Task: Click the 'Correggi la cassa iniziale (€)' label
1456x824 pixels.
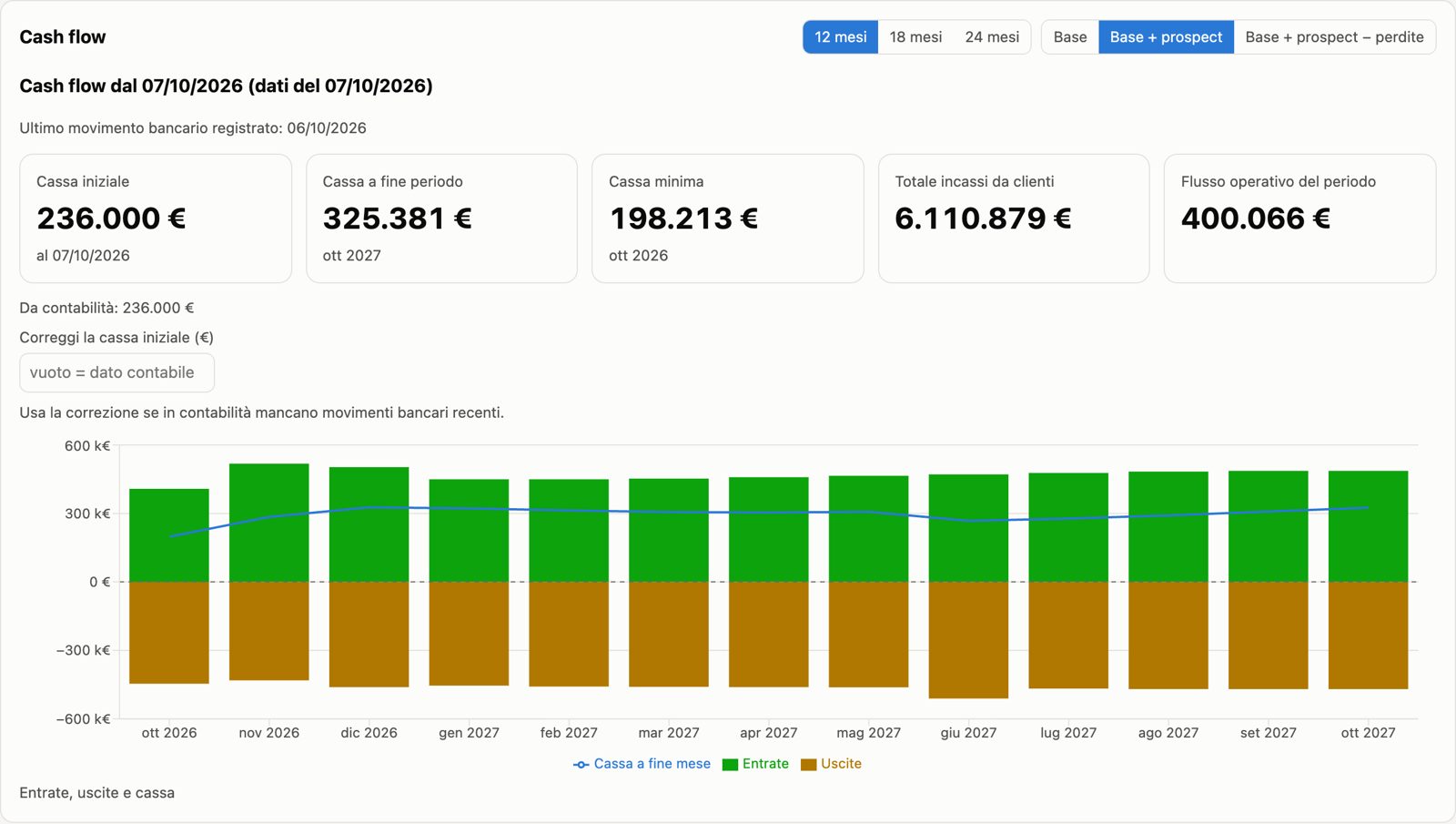Action: pos(116,338)
